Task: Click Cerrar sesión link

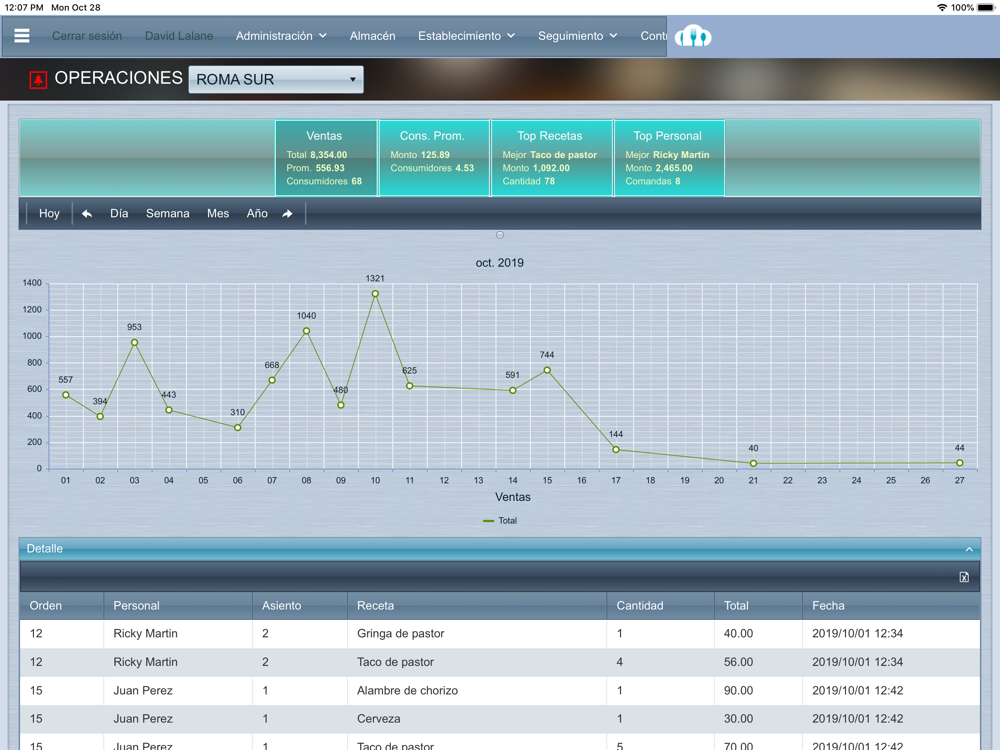Action: pos(87,36)
